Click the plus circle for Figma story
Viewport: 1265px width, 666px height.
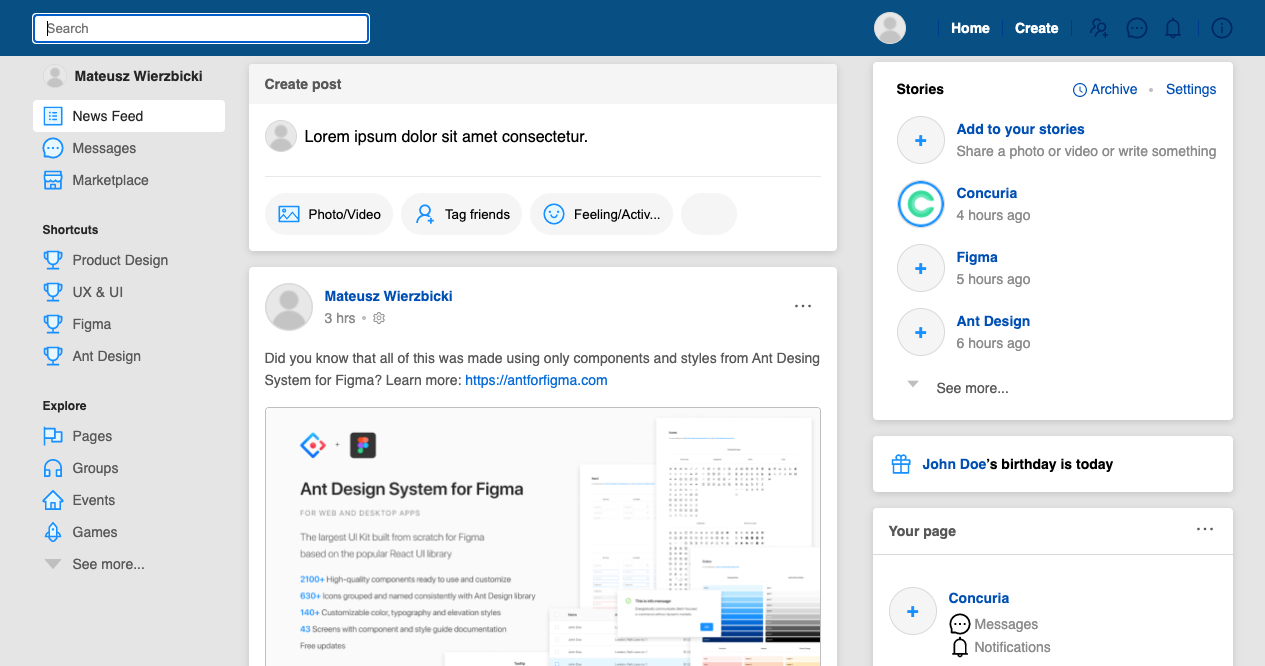coord(921,268)
